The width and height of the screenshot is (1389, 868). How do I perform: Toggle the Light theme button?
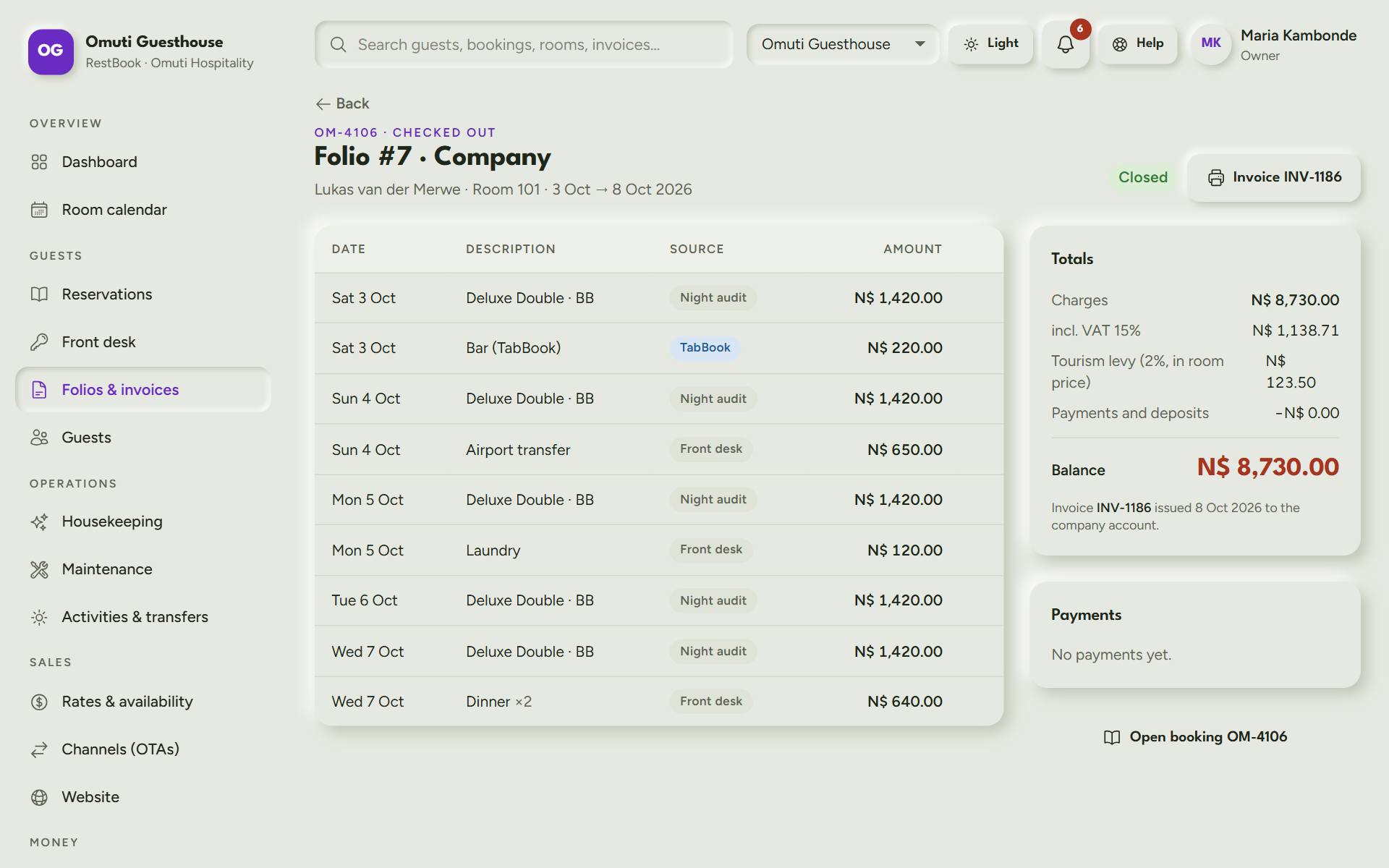point(990,44)
